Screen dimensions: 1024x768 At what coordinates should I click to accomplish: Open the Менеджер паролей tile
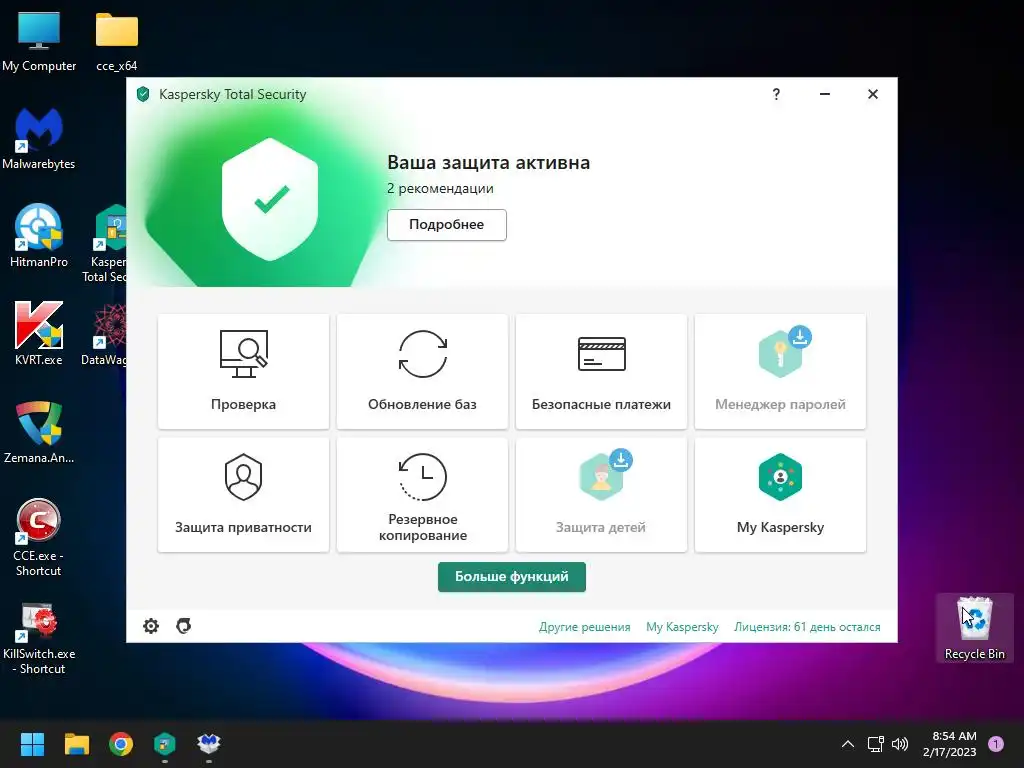pos(780,372)
